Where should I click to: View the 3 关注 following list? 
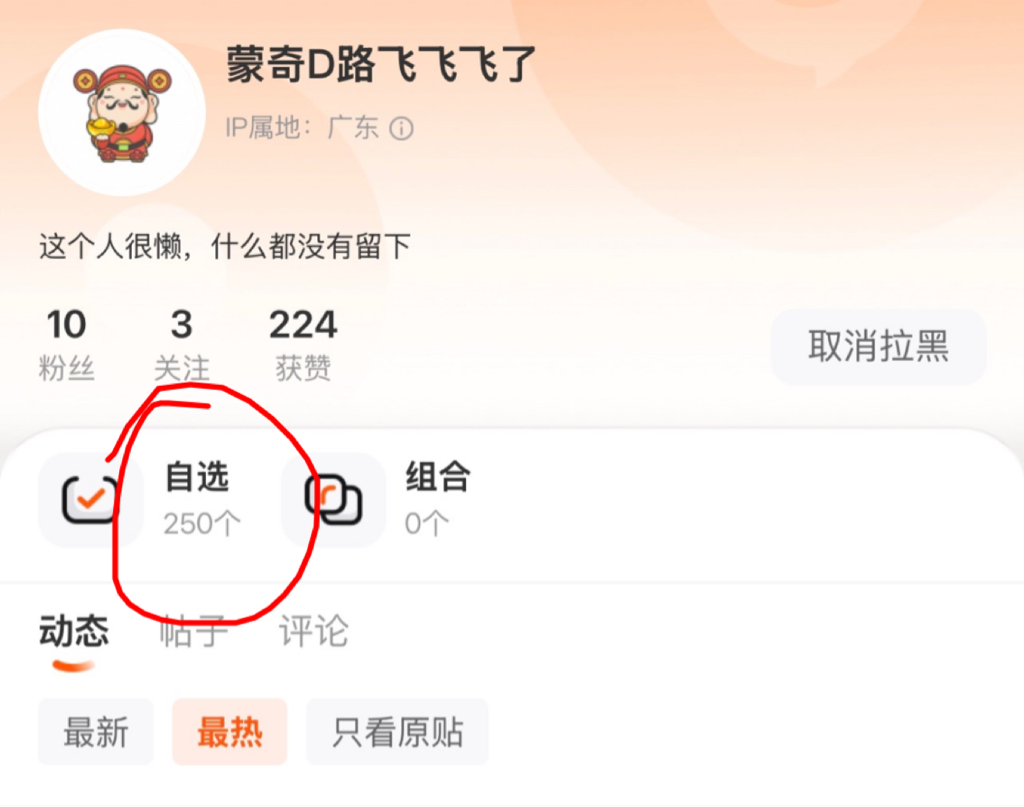coord(182,345)
